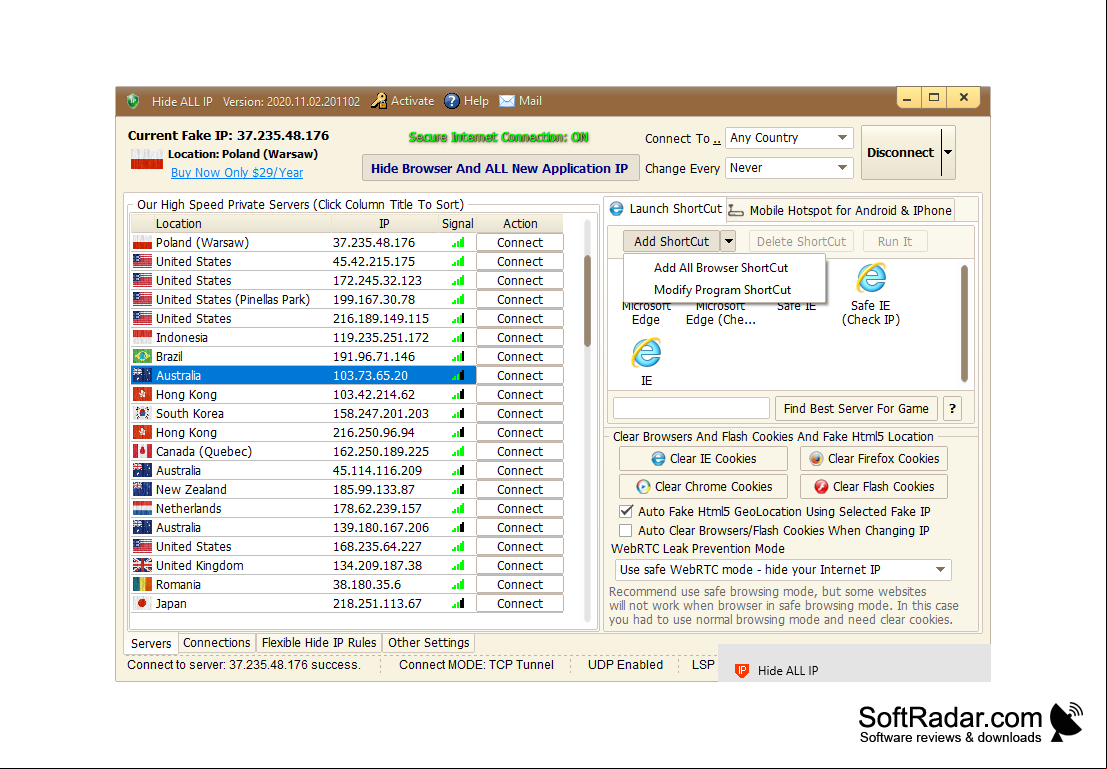Expand the Disconnect button arrow
The width and height of the screenshot is (1107, 769).
pyautogui.click(x=948, y=153)
